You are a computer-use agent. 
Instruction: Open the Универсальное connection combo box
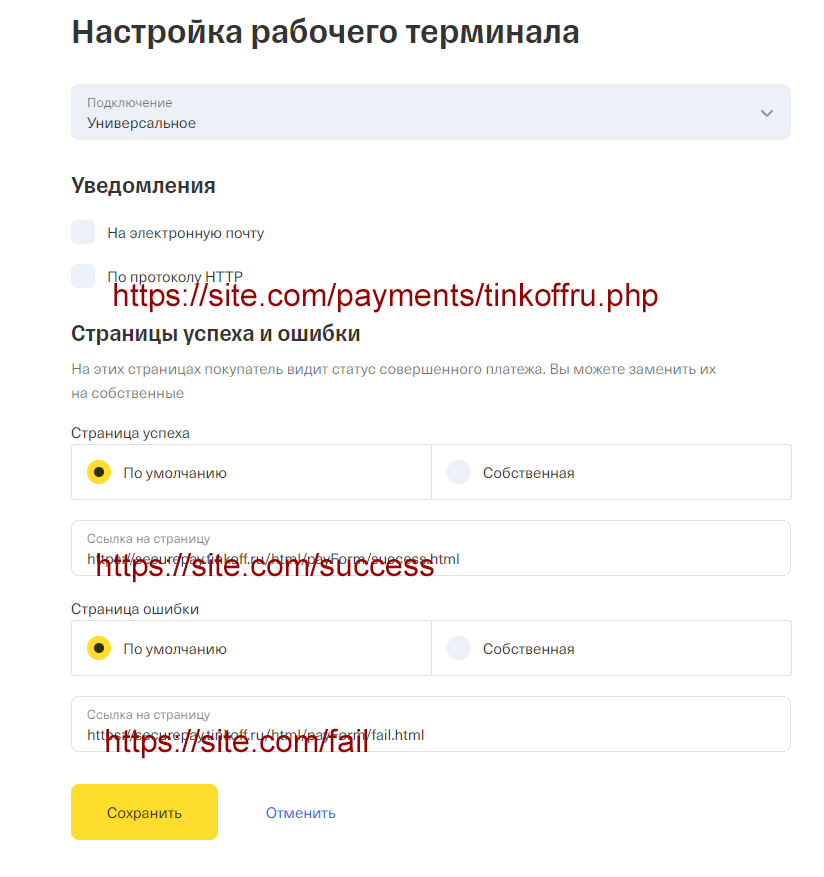pos(400,113)
